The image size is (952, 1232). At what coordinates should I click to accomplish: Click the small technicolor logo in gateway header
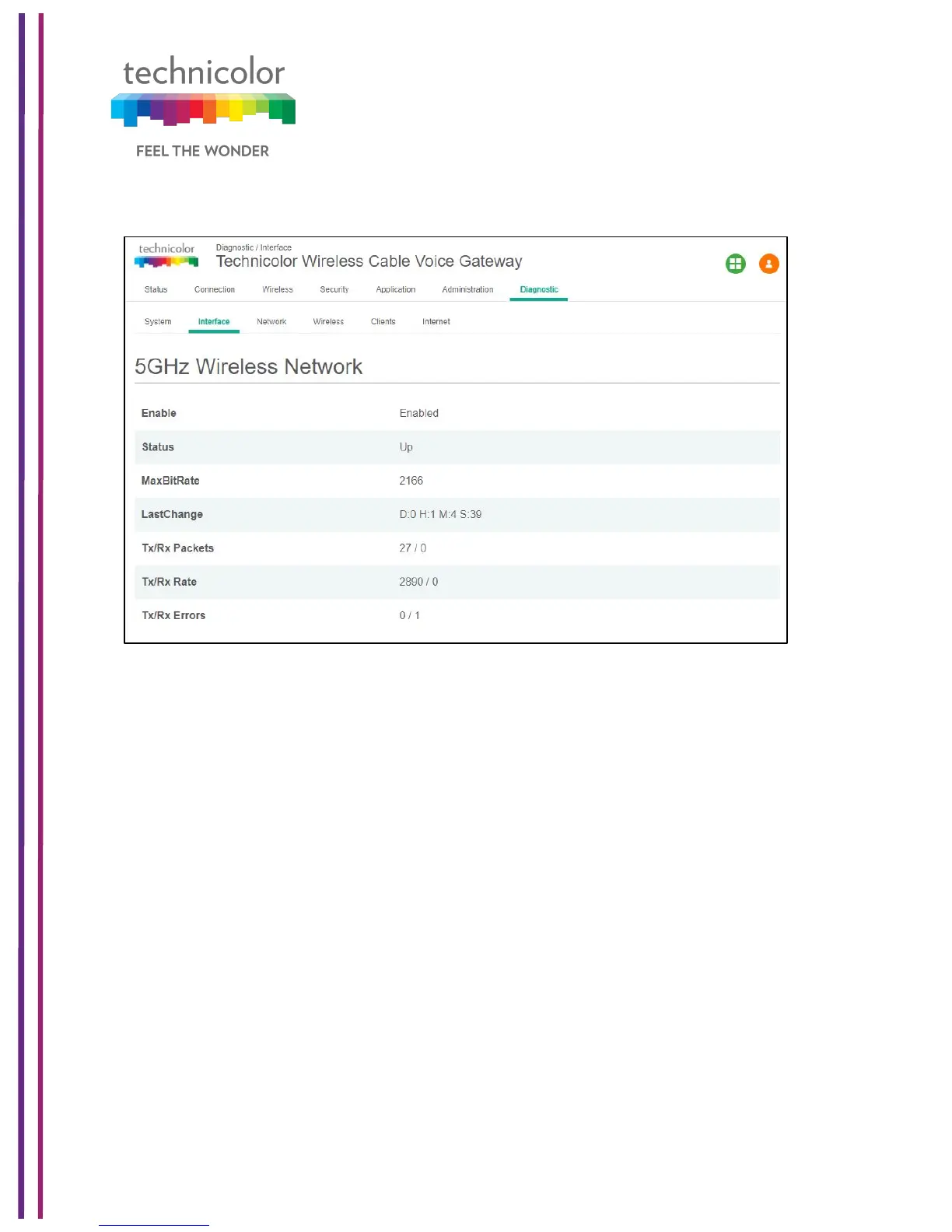tap(166, 255)
